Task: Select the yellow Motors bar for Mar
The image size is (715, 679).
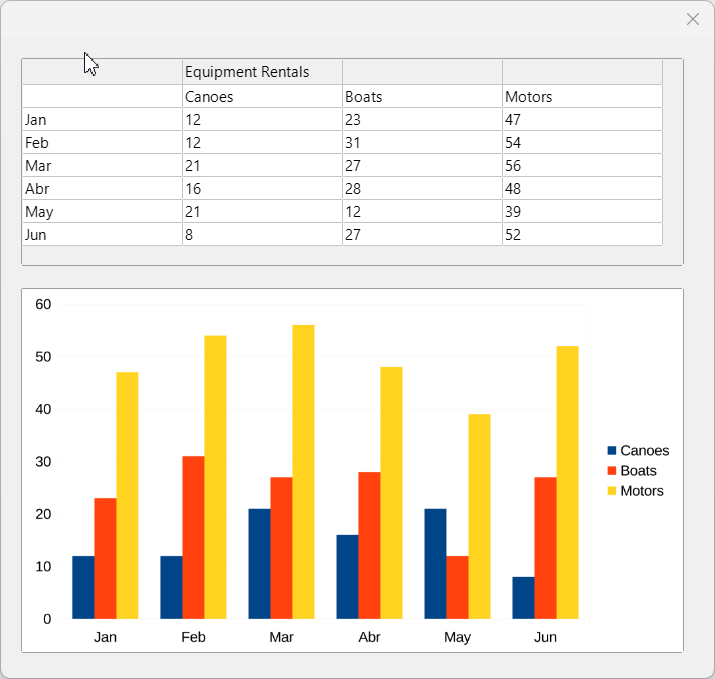Action: tap(303, 471)
